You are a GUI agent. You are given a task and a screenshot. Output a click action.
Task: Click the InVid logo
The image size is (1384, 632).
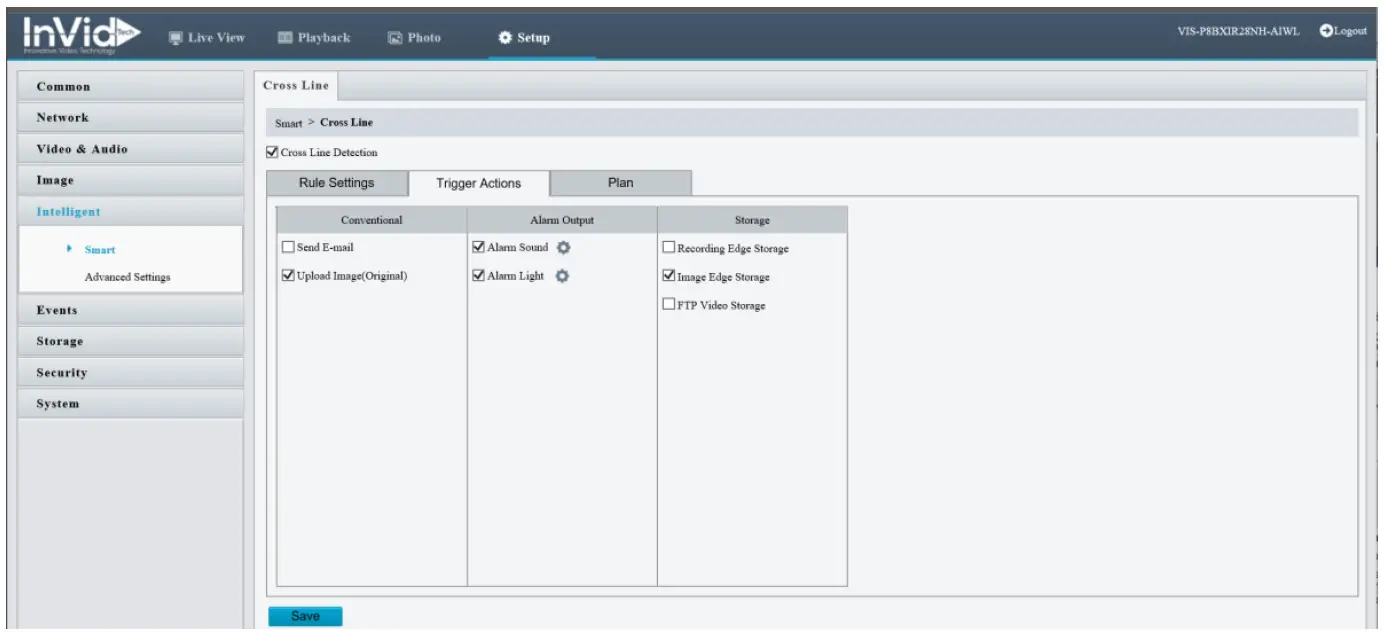[x=81, y=36]
